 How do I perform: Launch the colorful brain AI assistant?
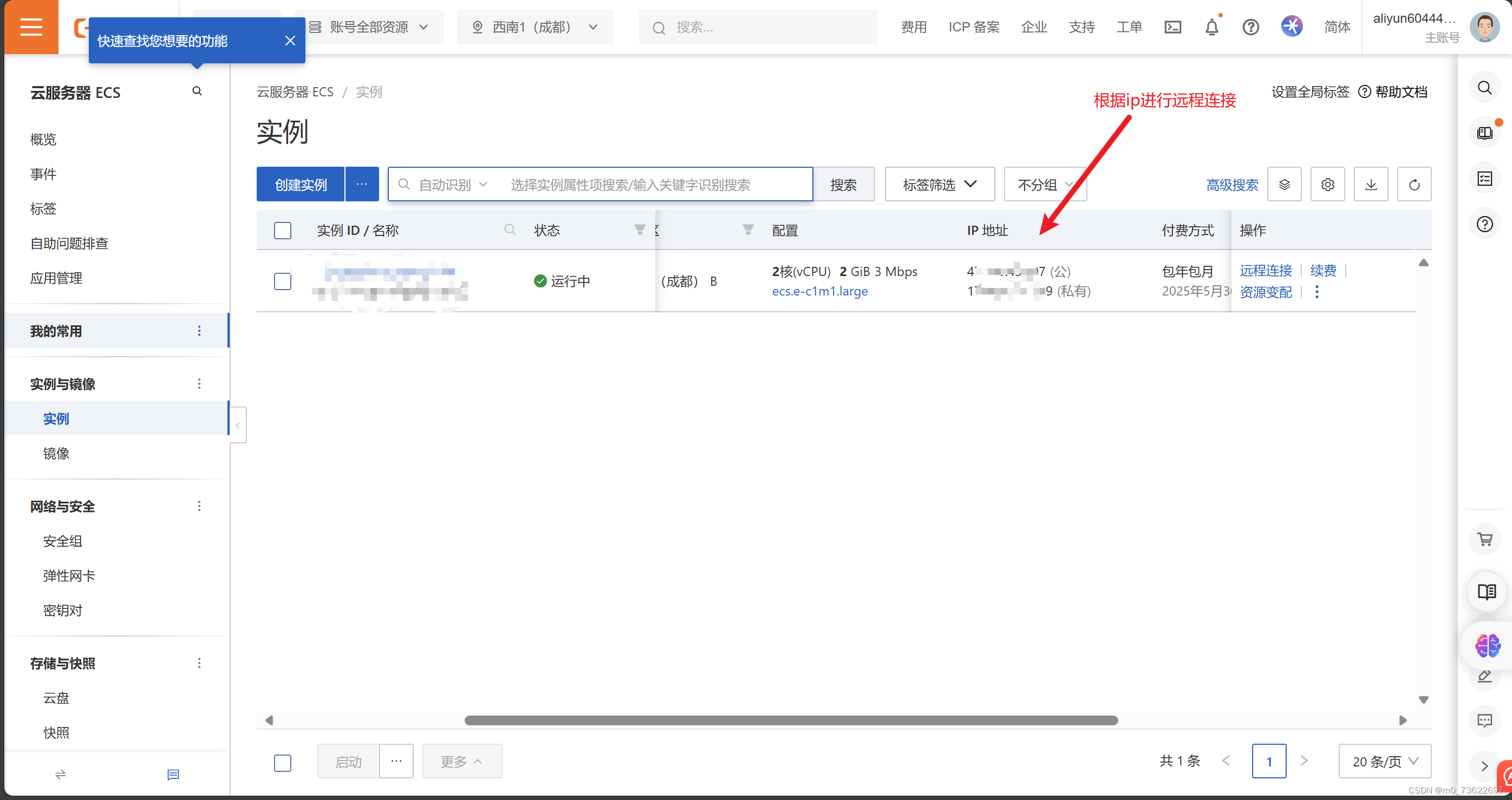[1487, 645]
